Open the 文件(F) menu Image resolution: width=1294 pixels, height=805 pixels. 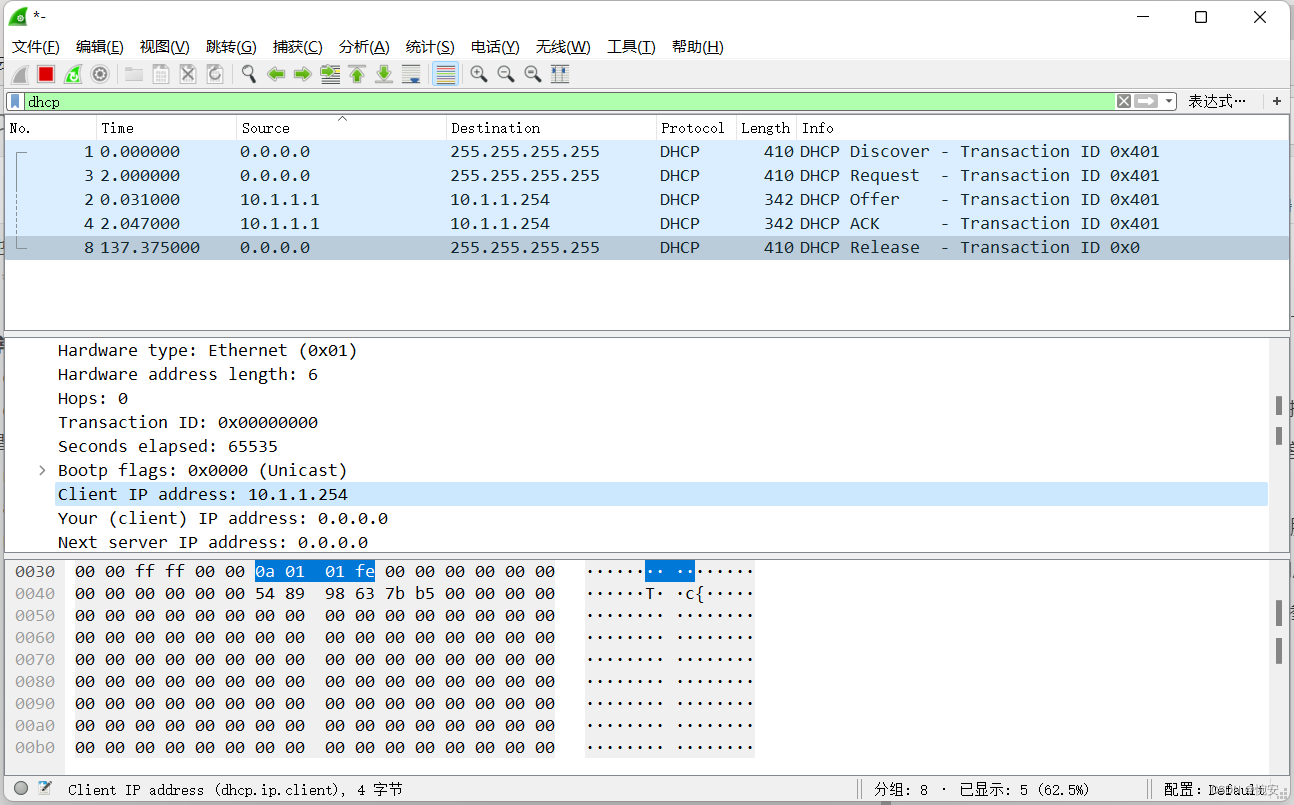(x=36, y=47)
